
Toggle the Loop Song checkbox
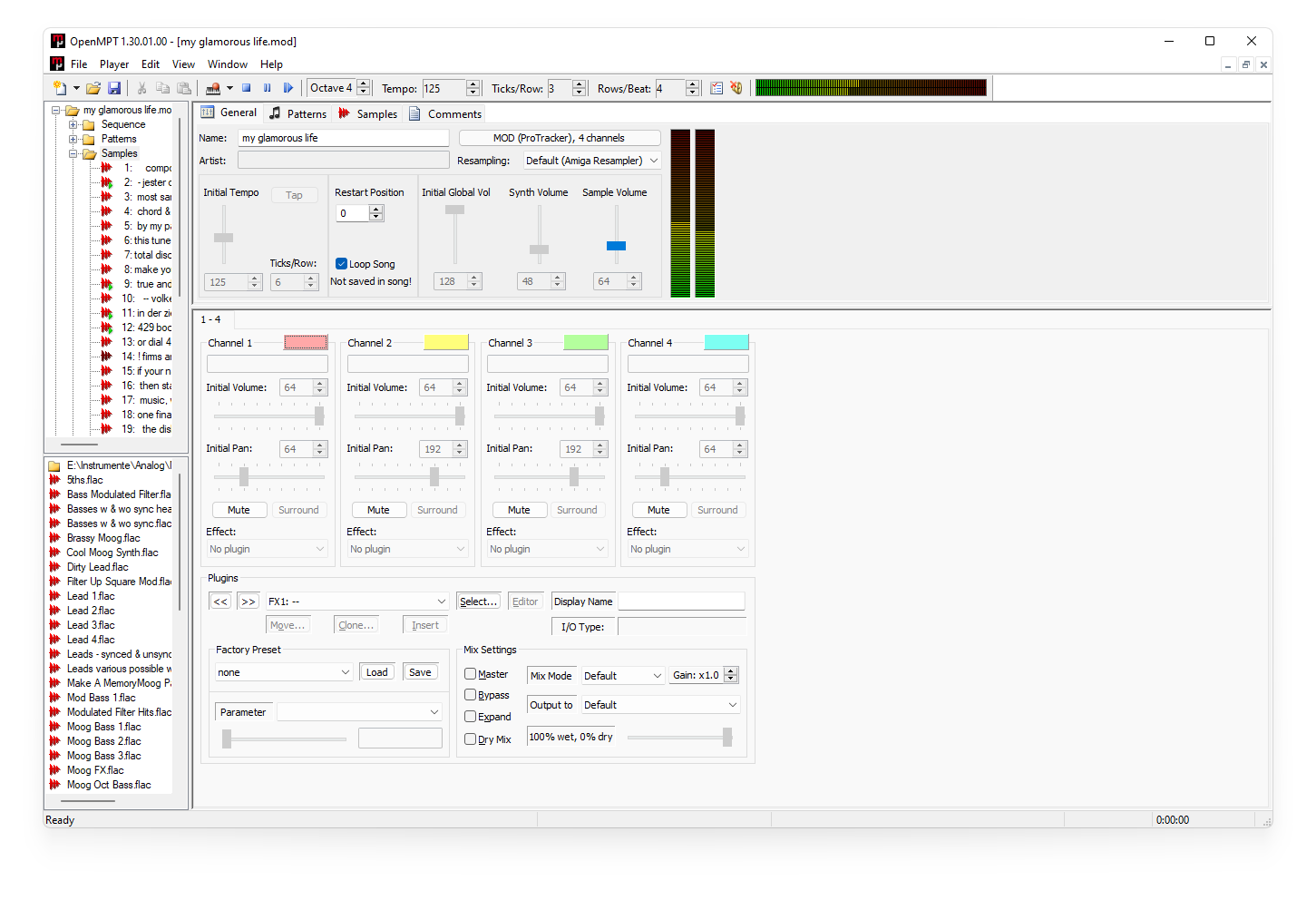(x=341, y=264)
